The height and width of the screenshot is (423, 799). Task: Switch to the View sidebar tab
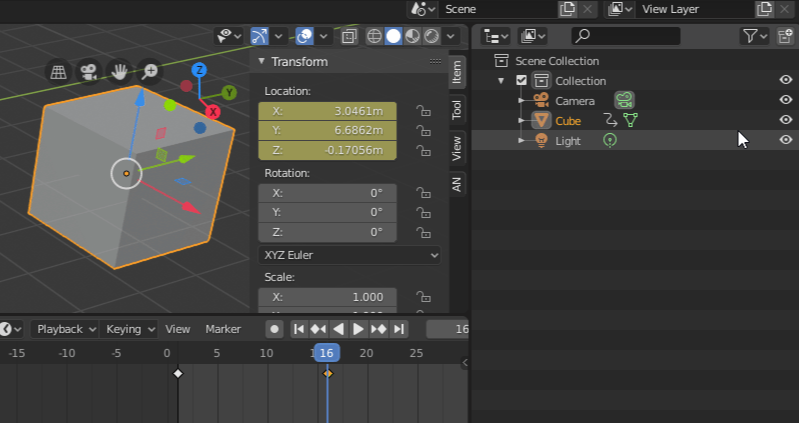[457, 148]
